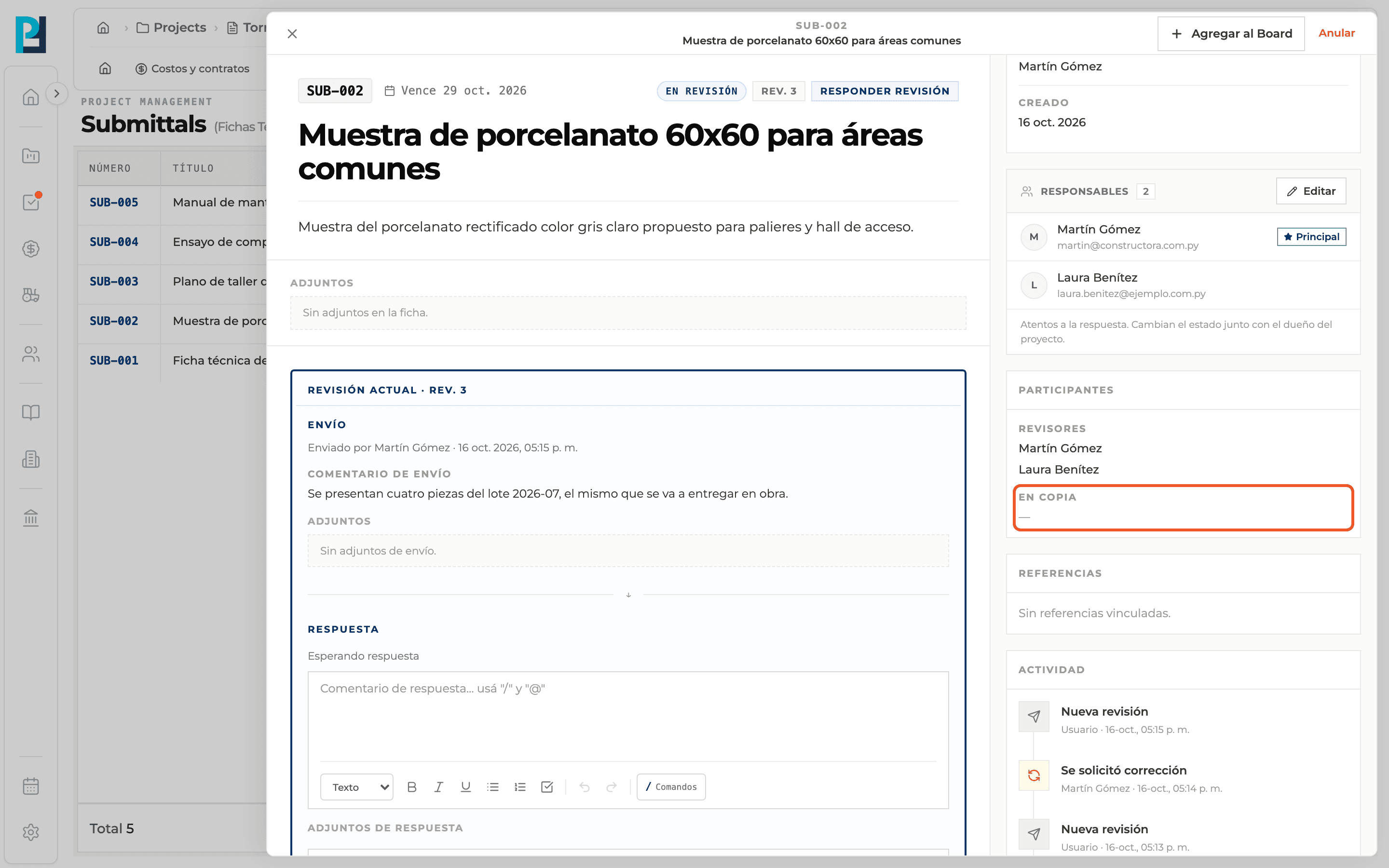Open the sidebar home icon
Screen dimensions: 1389x868
(x=31, y=97)
